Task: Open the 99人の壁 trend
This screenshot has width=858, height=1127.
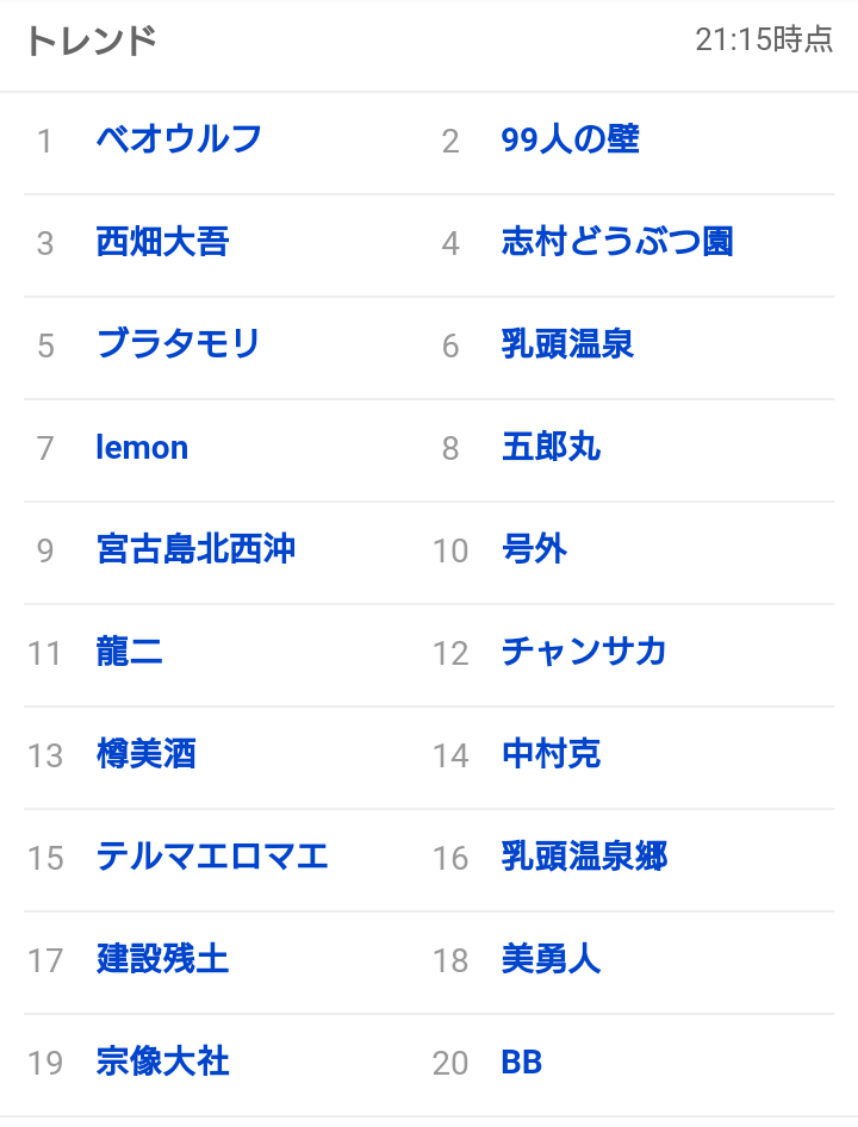Action: tap(569, 140)
